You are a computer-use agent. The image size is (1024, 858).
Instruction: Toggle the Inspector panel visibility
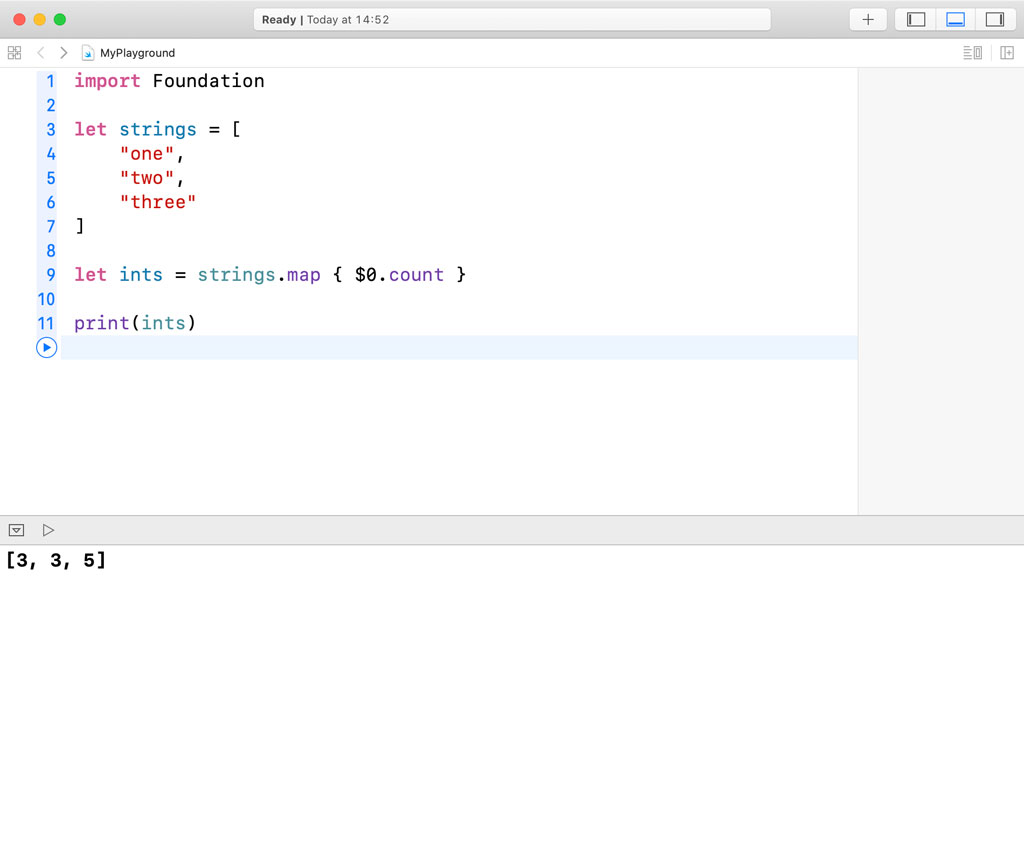996,19
